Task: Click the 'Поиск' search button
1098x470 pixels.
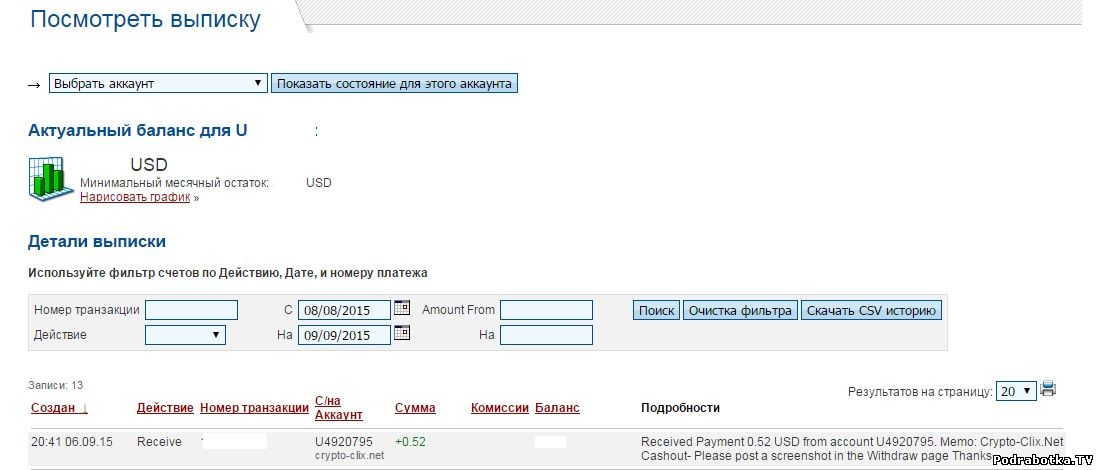Action: (656, 310)
